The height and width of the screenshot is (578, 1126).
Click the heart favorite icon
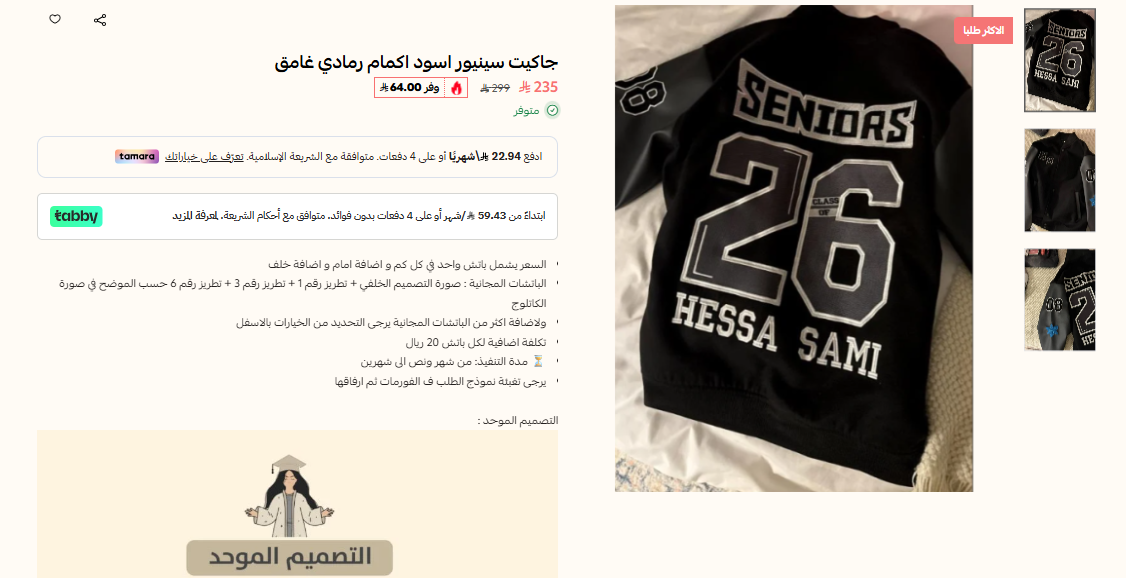click(55, 19)
